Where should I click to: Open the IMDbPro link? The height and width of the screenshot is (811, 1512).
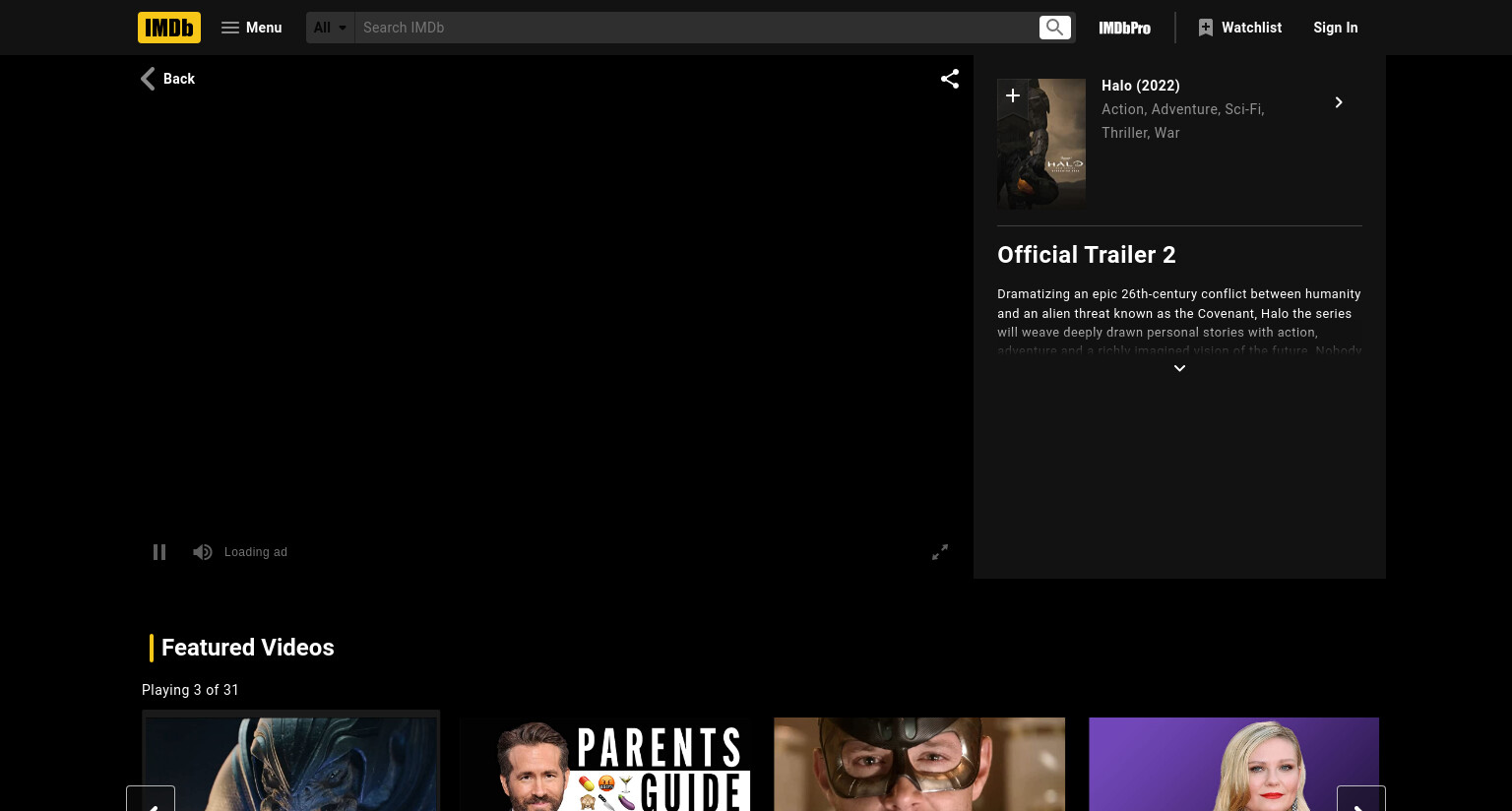click(x=1125, y=28)
